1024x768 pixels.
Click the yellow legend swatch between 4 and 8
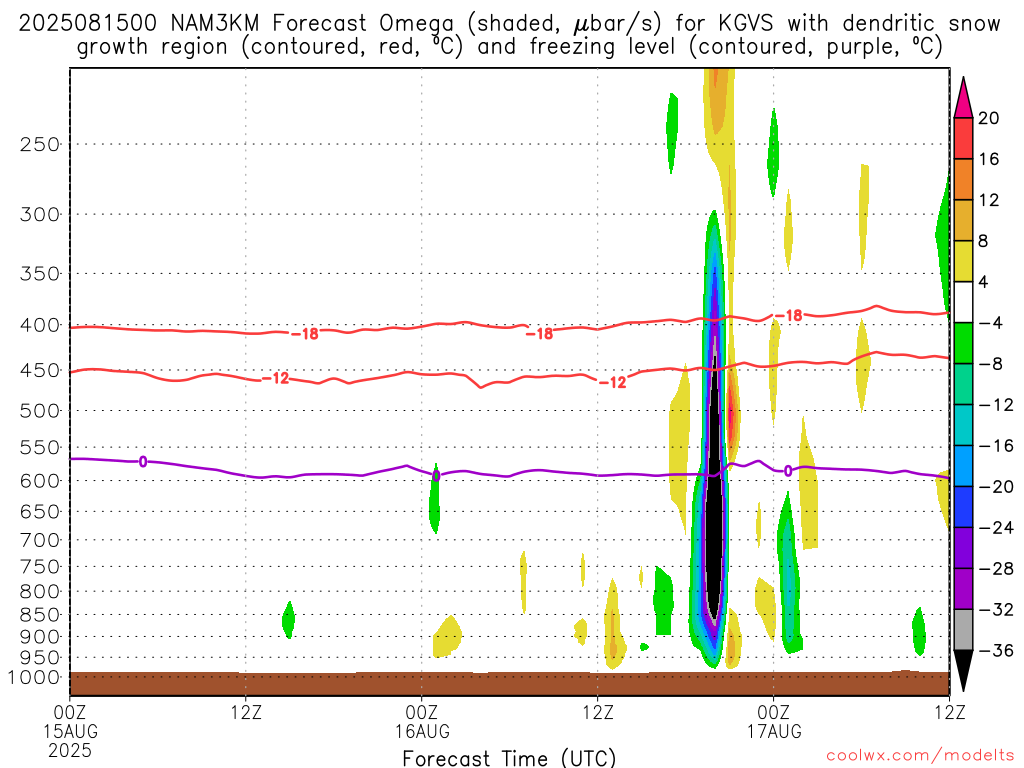point(963,261)
